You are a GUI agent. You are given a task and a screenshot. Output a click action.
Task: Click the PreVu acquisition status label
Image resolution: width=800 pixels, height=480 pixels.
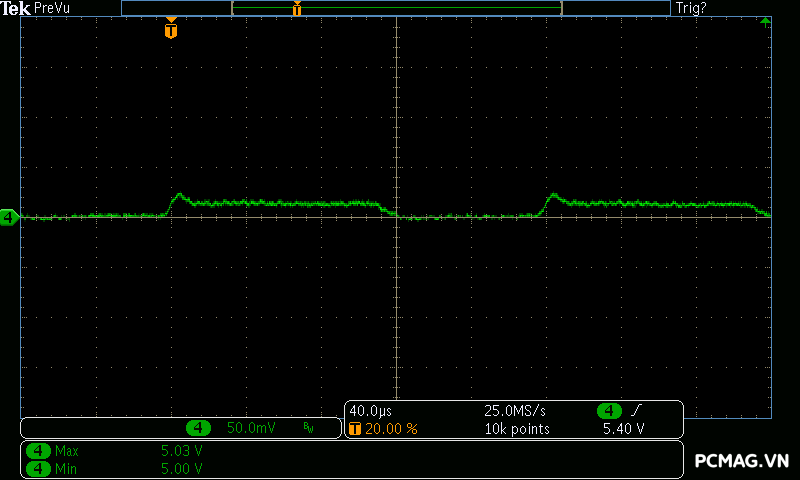tap(51, 8)
